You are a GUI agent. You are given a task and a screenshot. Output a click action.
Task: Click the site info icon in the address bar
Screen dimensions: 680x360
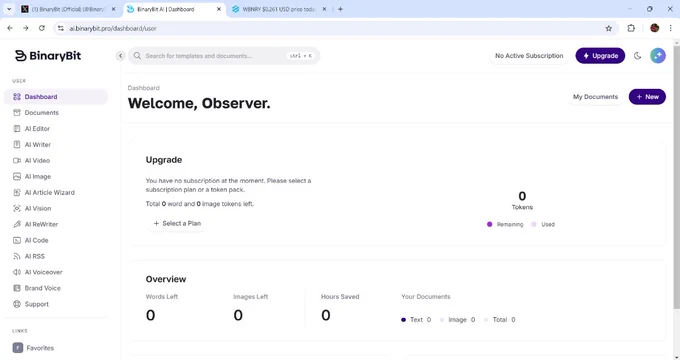(61, 28)
